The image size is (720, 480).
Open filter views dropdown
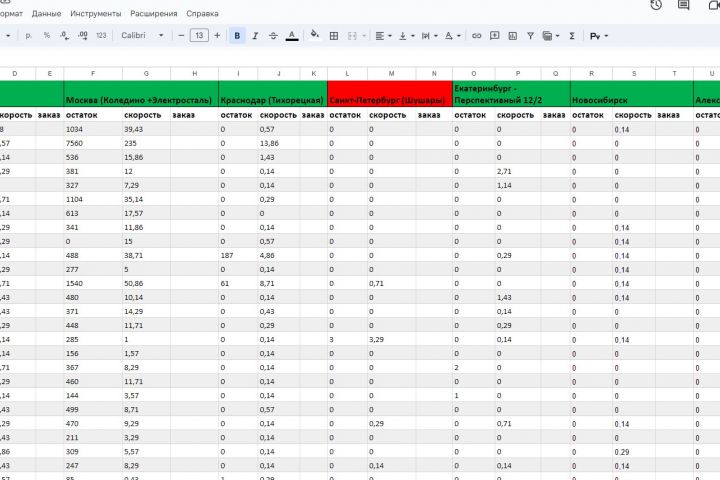click(x=551, y=35)
